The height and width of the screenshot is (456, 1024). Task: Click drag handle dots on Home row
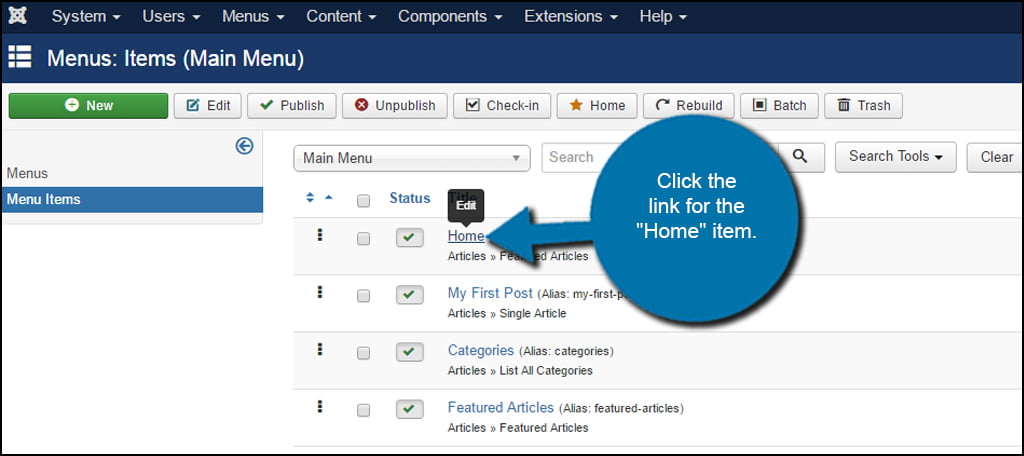(x=319, y=235)
